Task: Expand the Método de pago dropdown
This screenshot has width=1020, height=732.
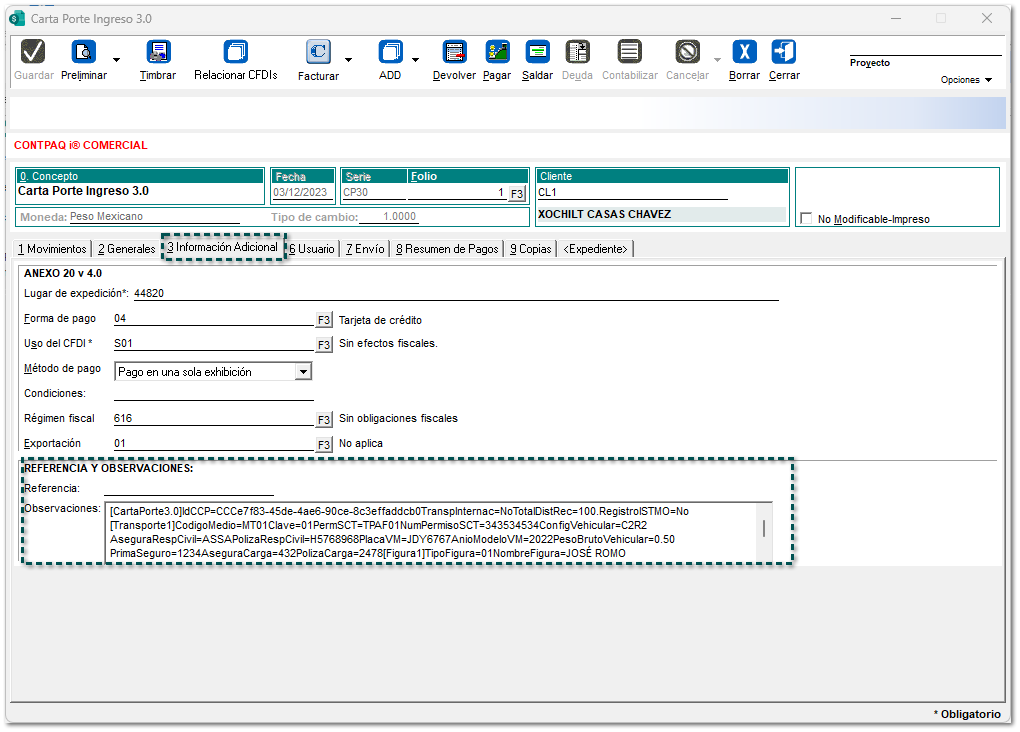Action: tap(303, 372)
